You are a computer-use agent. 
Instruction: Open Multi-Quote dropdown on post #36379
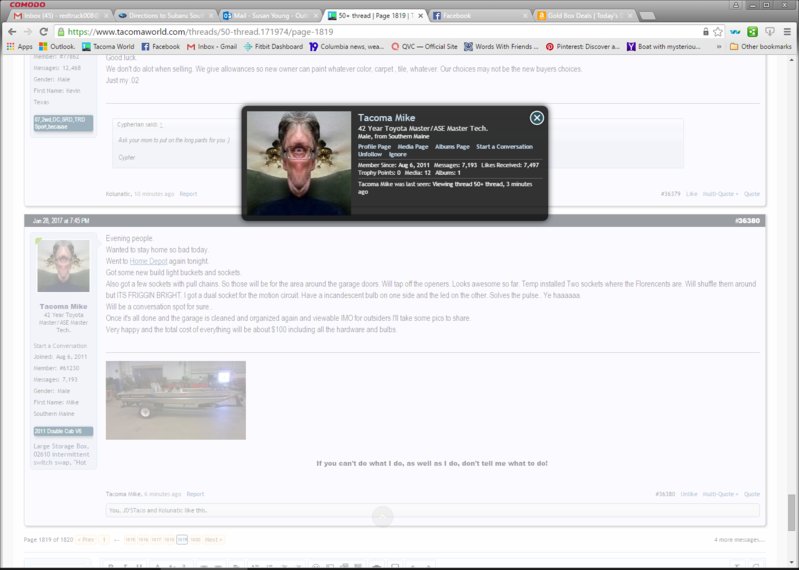click(720, 194)
